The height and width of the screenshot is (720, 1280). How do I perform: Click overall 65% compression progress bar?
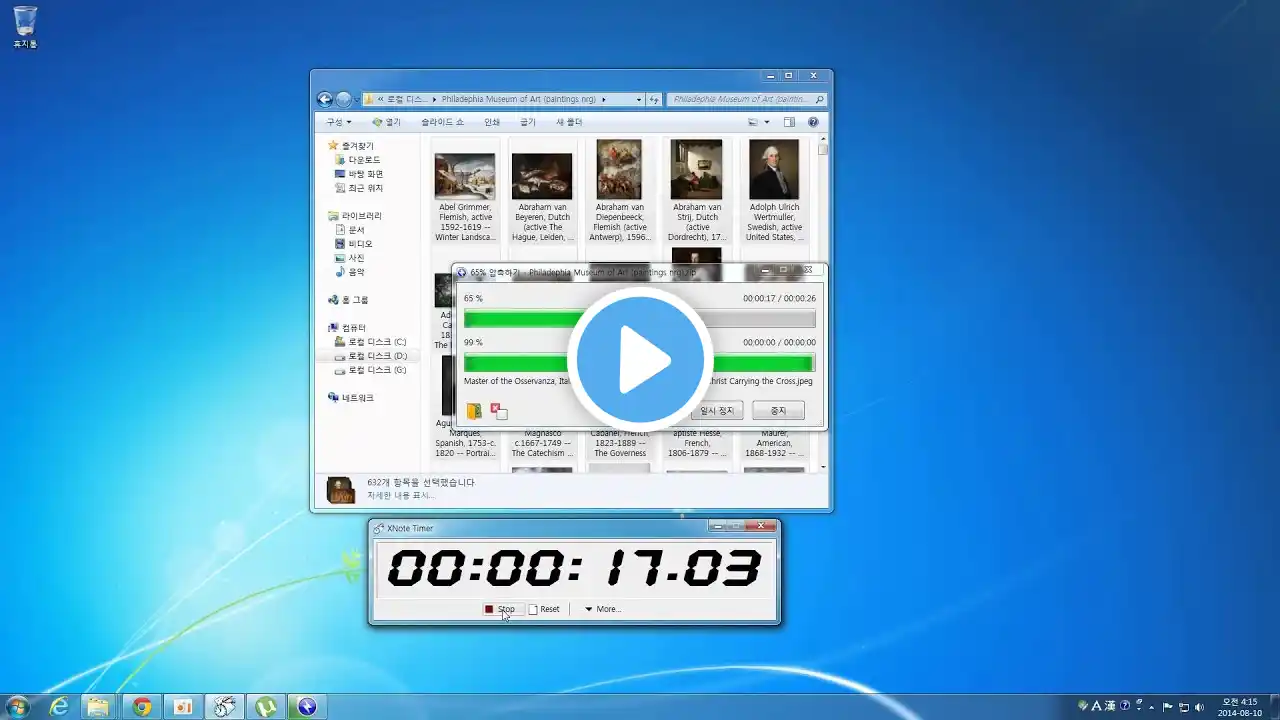639,319
